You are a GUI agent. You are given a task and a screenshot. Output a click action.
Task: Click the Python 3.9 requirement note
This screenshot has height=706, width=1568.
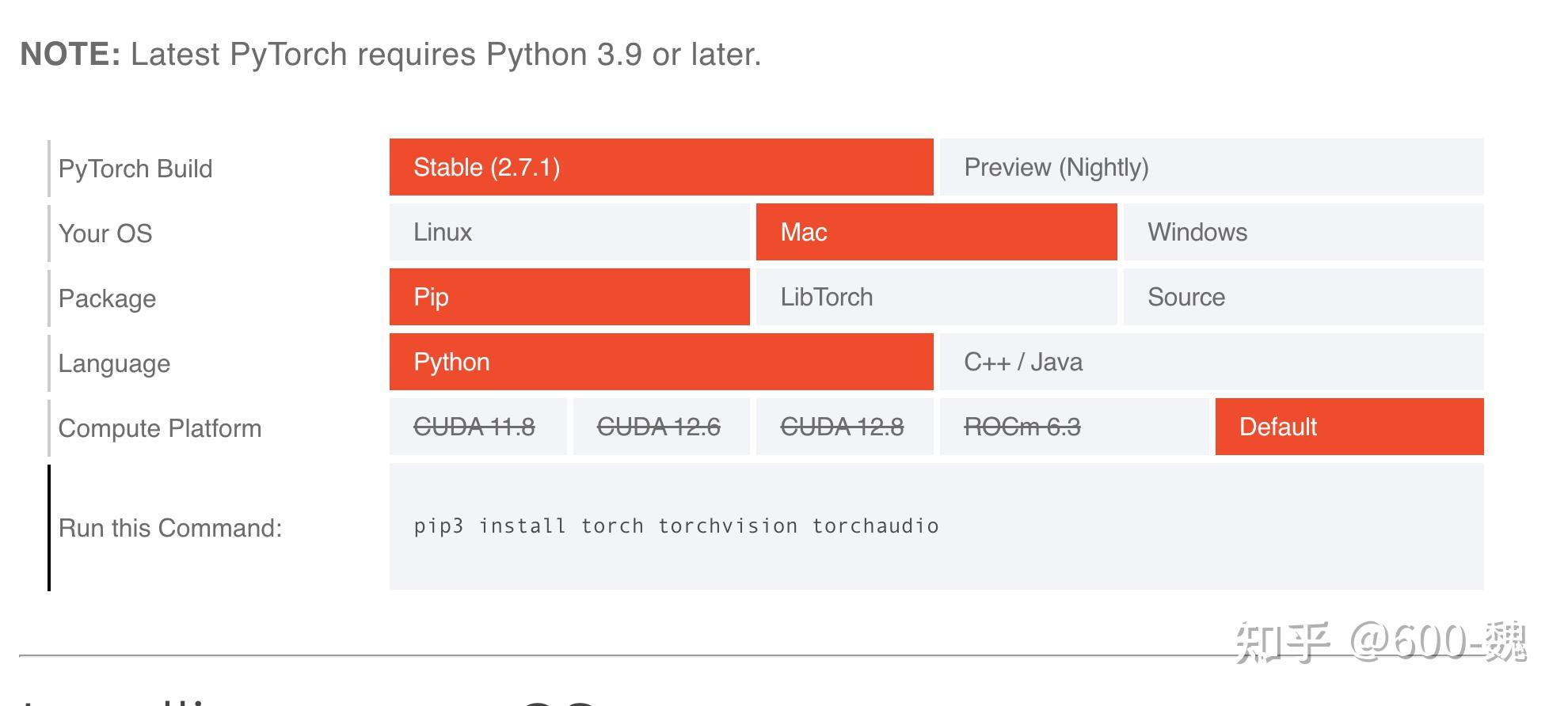tap(390, 55)
